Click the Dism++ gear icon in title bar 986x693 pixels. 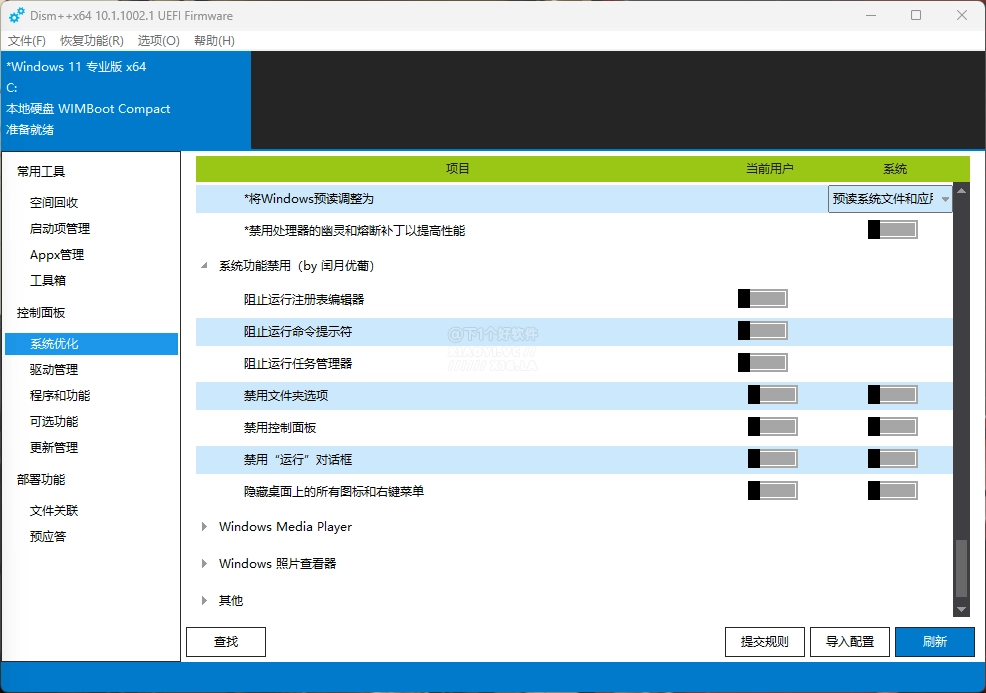17,16
